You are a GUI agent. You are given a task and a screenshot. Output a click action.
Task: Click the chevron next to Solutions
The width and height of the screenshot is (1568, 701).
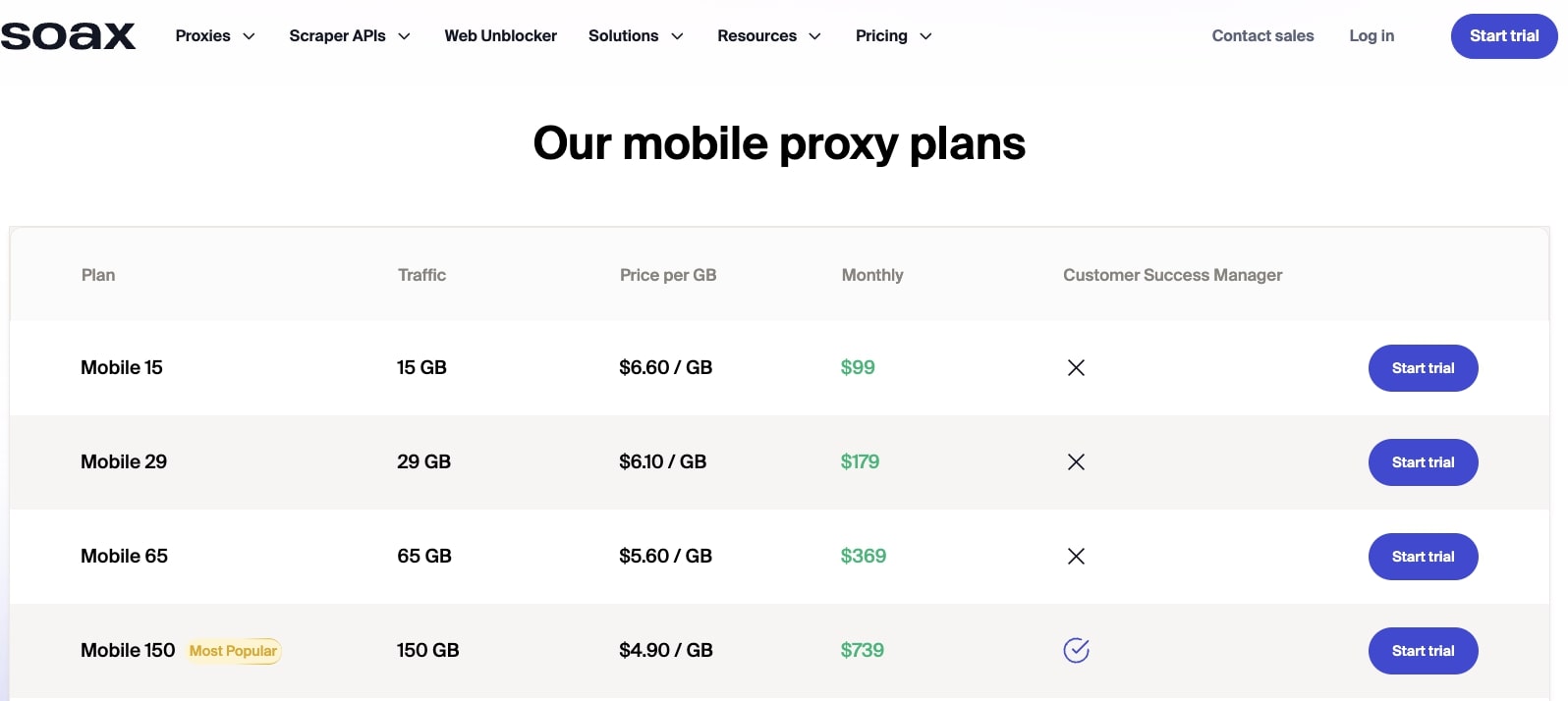(678, 36)
